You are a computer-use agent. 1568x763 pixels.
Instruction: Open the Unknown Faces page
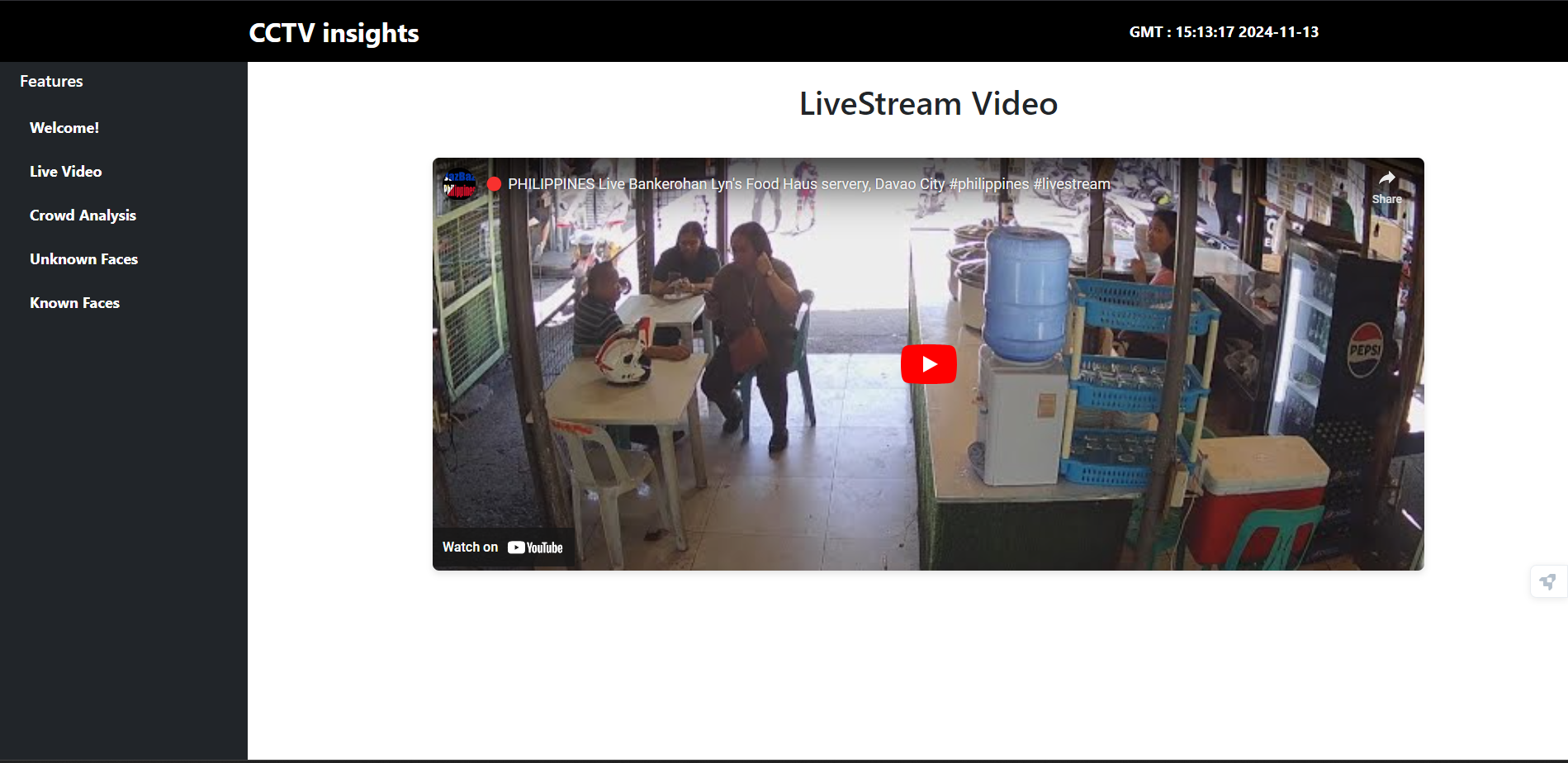pyautogui.click(x=84, y=259)
